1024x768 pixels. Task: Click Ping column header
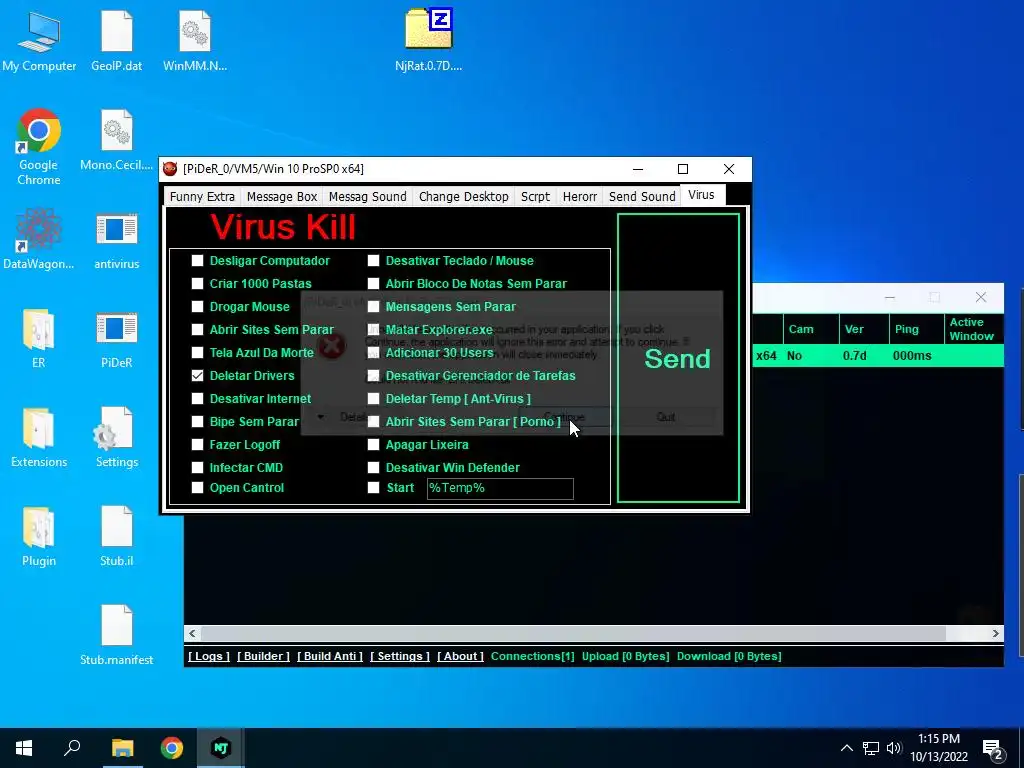tap(916, 329)
